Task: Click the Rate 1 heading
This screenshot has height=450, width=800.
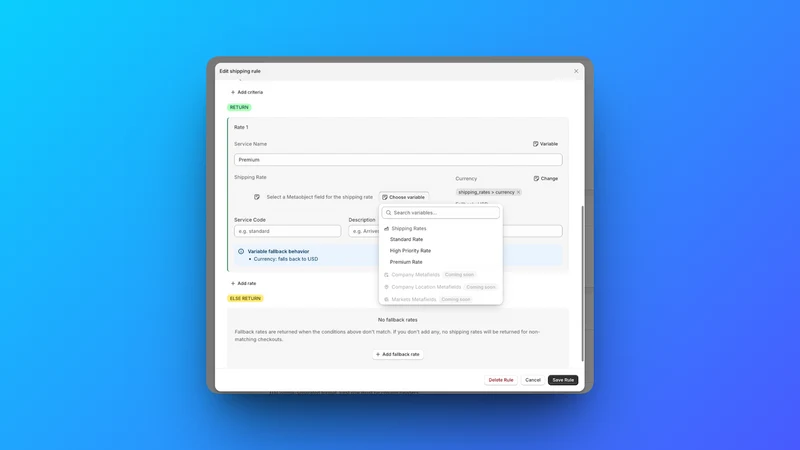Action: (x=241, y=127)
